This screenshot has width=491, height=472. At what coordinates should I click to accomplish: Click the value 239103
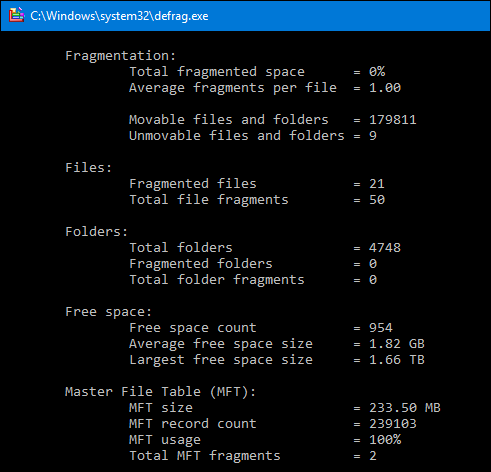[393, 424]
